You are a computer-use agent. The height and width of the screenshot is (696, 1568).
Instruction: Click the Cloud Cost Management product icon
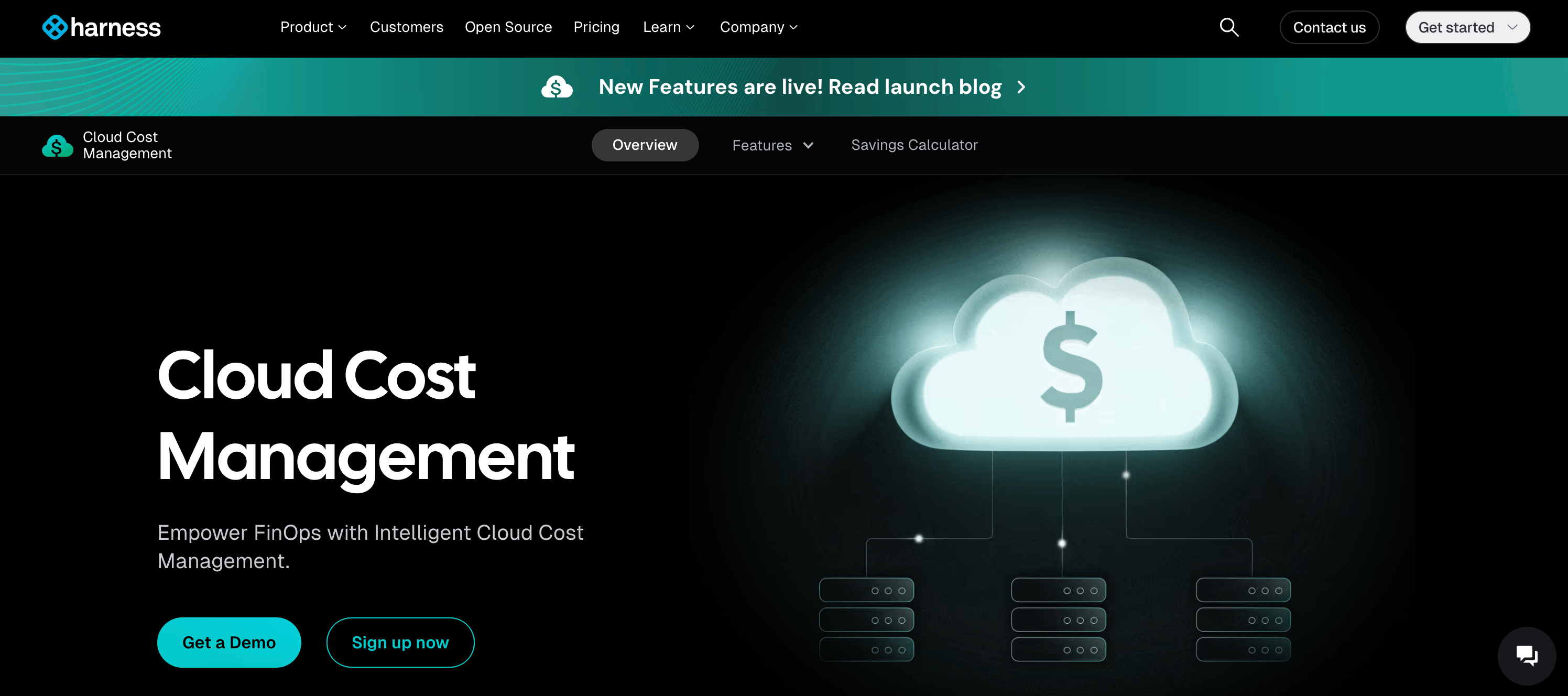tap(57, 146)
